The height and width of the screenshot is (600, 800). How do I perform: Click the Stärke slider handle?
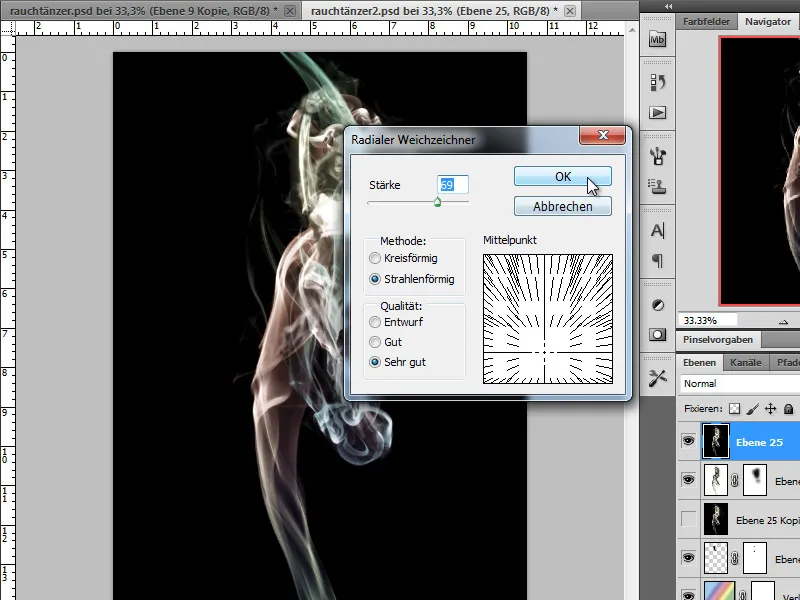point(437,202)
